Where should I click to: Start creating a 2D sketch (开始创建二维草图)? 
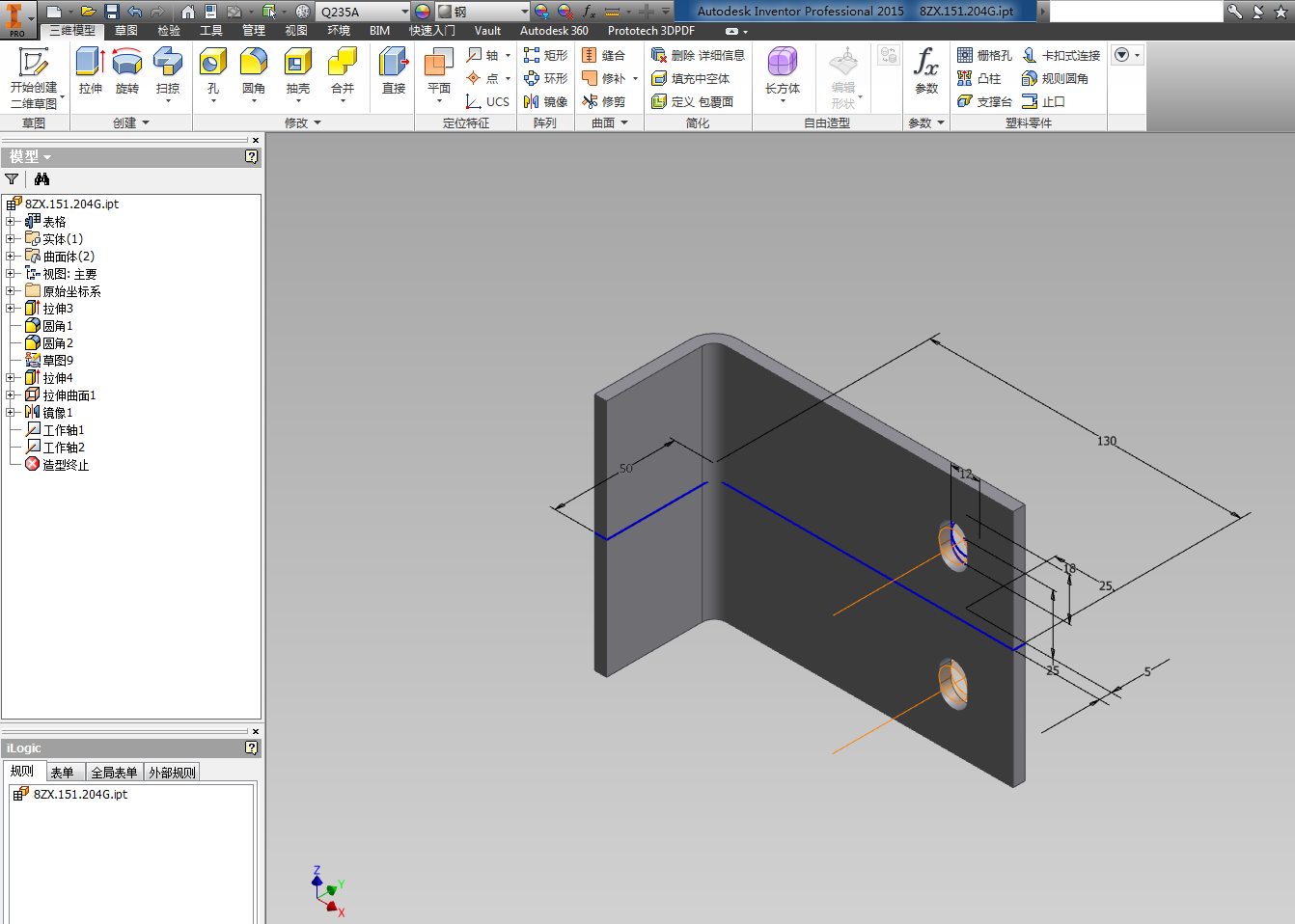[x=34, y=78]
